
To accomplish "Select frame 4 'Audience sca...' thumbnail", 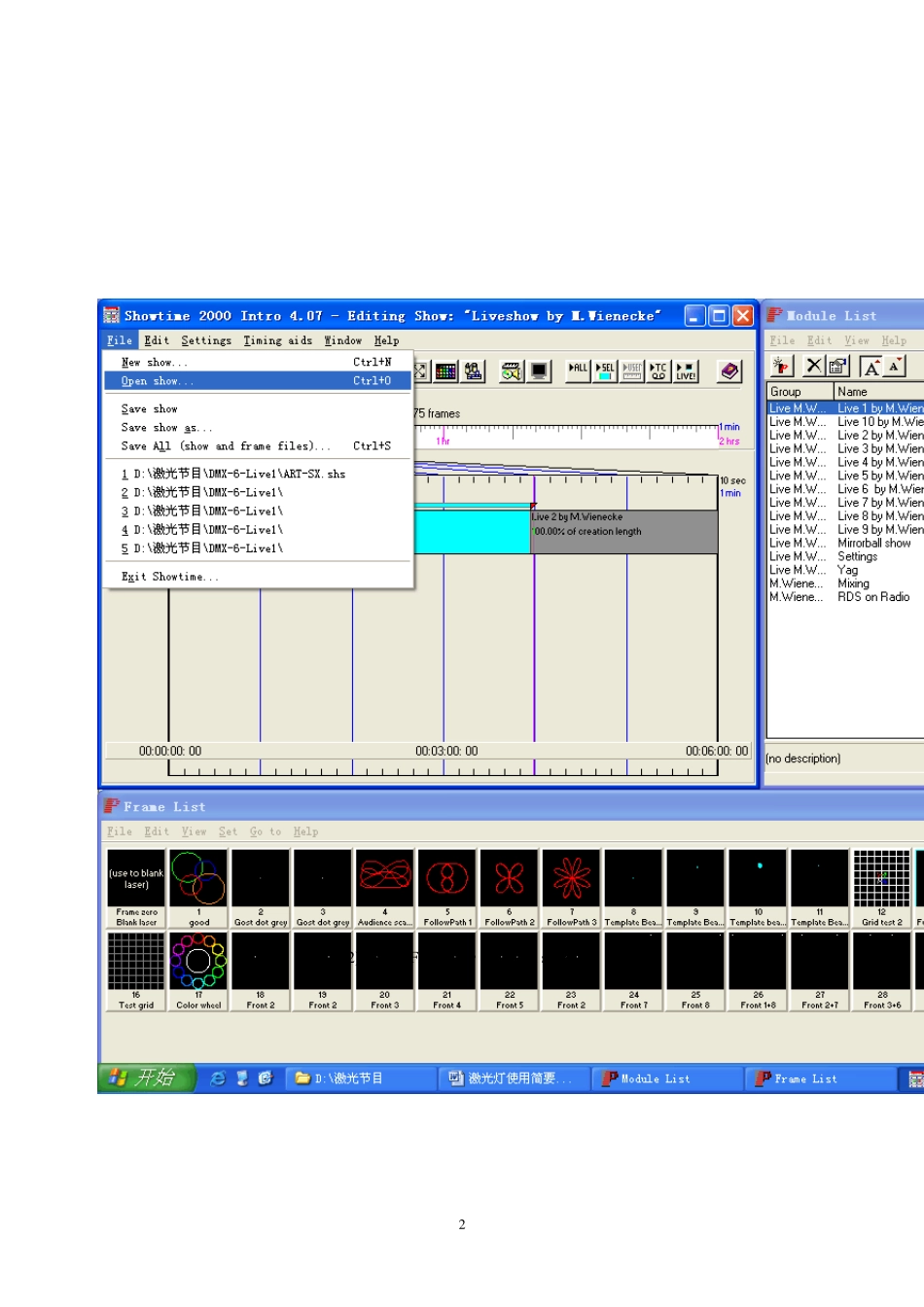I will click(385, 889).
